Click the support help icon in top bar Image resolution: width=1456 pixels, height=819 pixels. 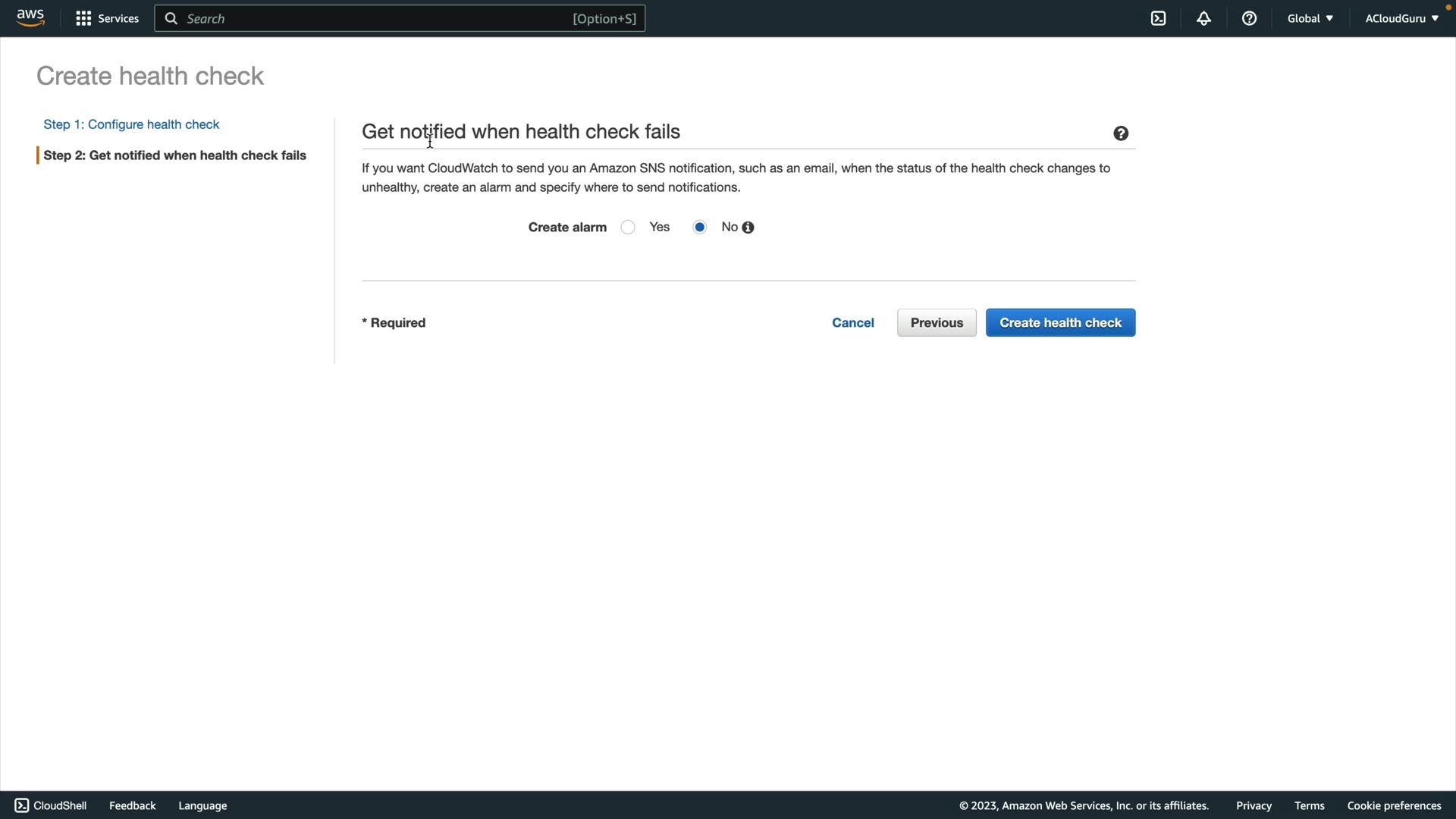1249,18
